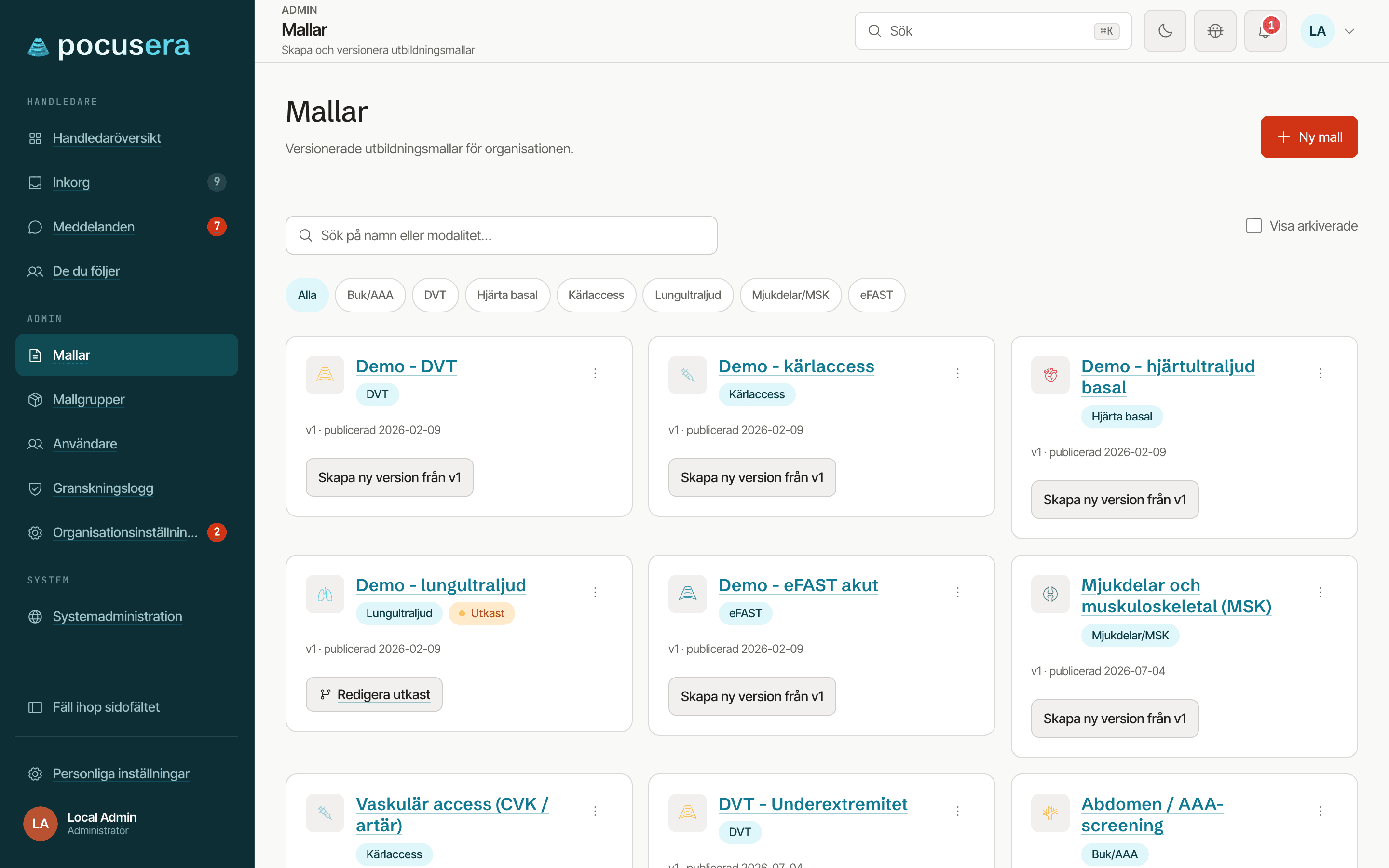Open options menu for Demo - eFAST akut

point(958,592)
